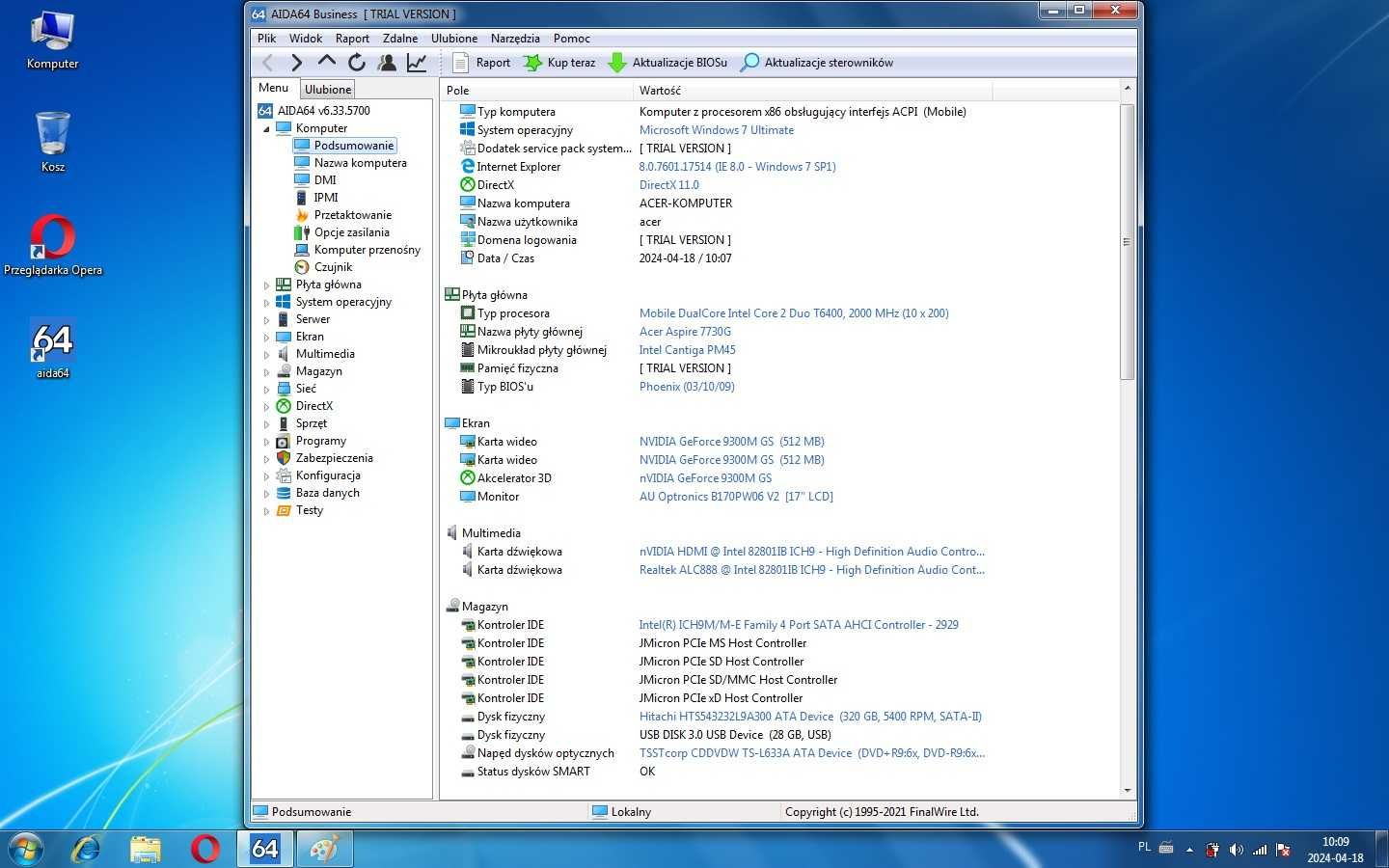Viewport: 1389px width, 868px height.
Task: Go up one level with the up arrow icon
Action: (x=327, y=63)
